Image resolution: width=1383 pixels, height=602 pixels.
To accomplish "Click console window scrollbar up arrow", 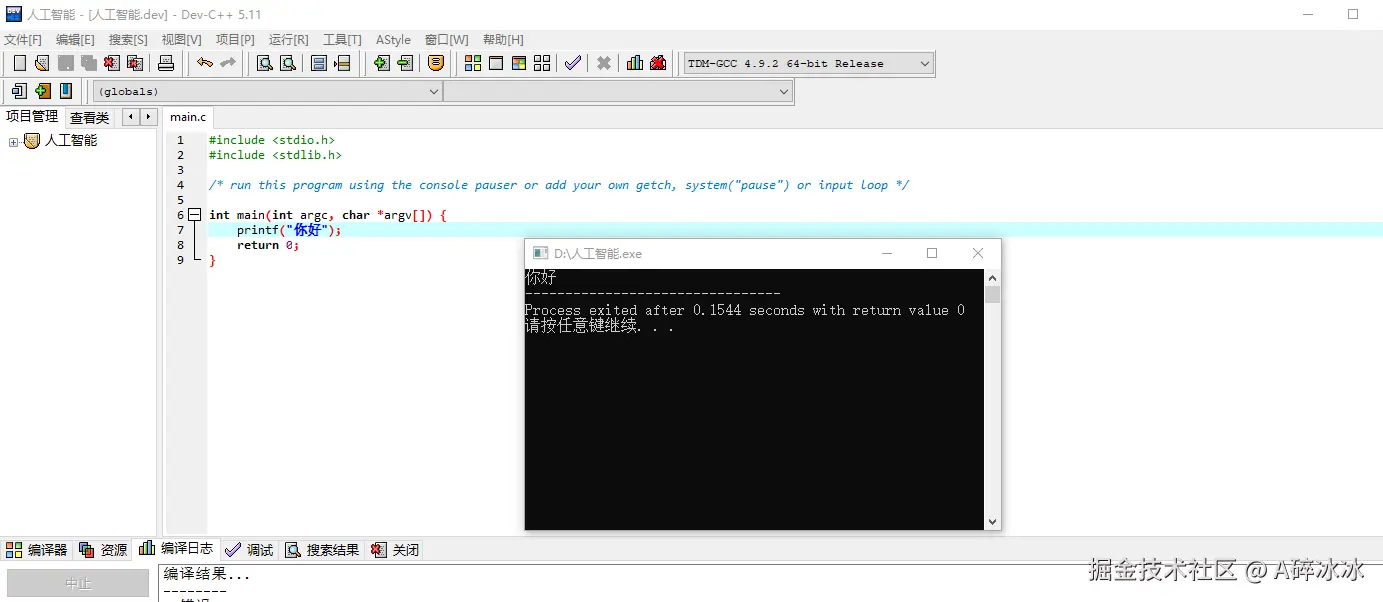I will pos(992,278).
